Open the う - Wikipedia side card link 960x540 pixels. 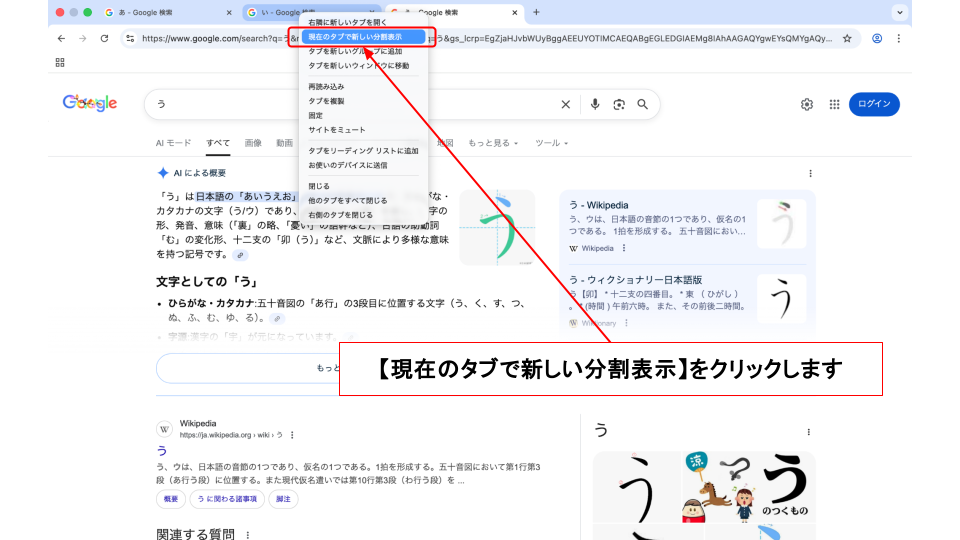coord(600,205)
